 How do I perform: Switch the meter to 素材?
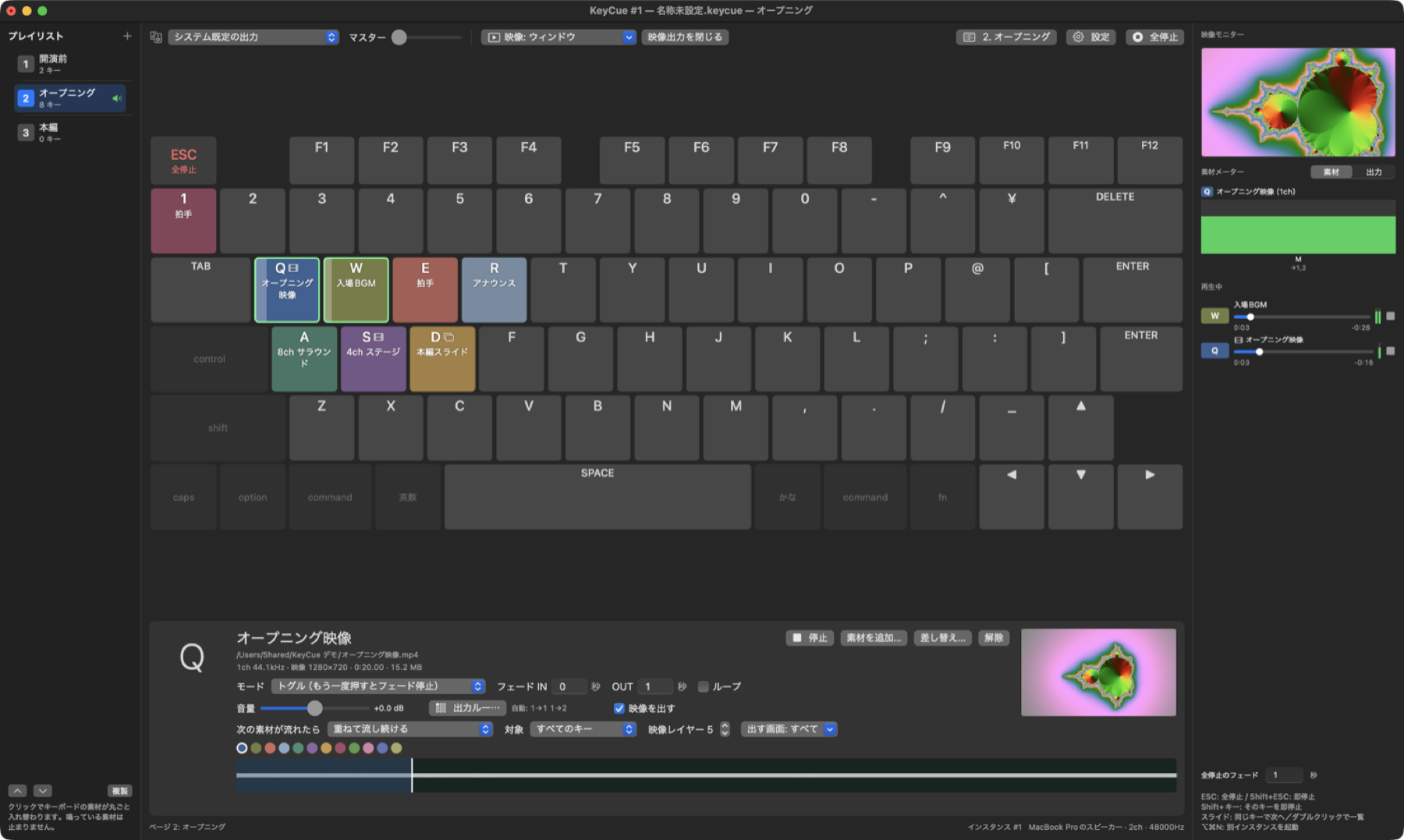click(1331, 172)
